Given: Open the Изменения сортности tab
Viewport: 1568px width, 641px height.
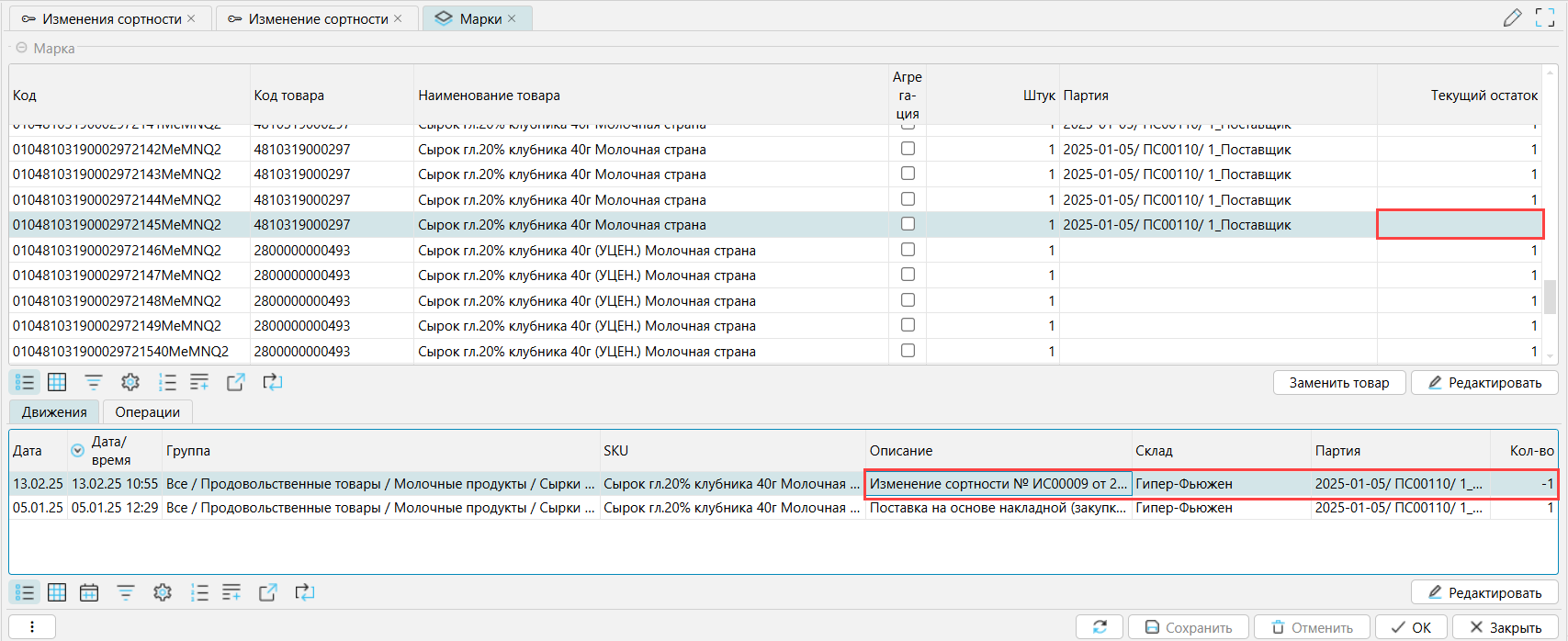Looking at the screenshot, I should click(x=110, y=19).
